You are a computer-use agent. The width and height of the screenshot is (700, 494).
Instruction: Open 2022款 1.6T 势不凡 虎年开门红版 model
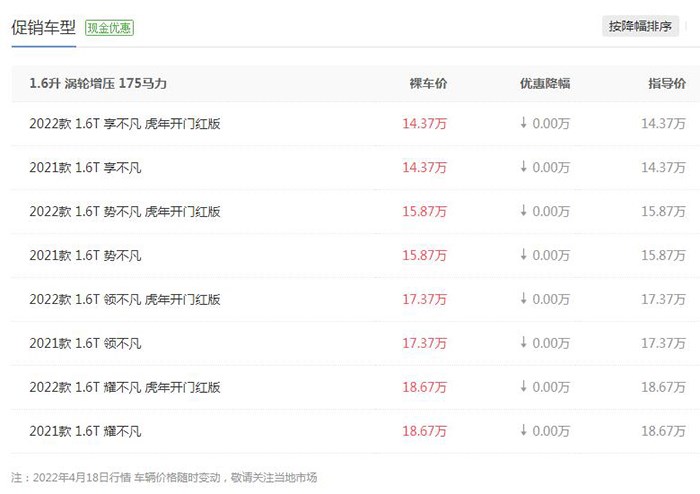tap(125, 212)
